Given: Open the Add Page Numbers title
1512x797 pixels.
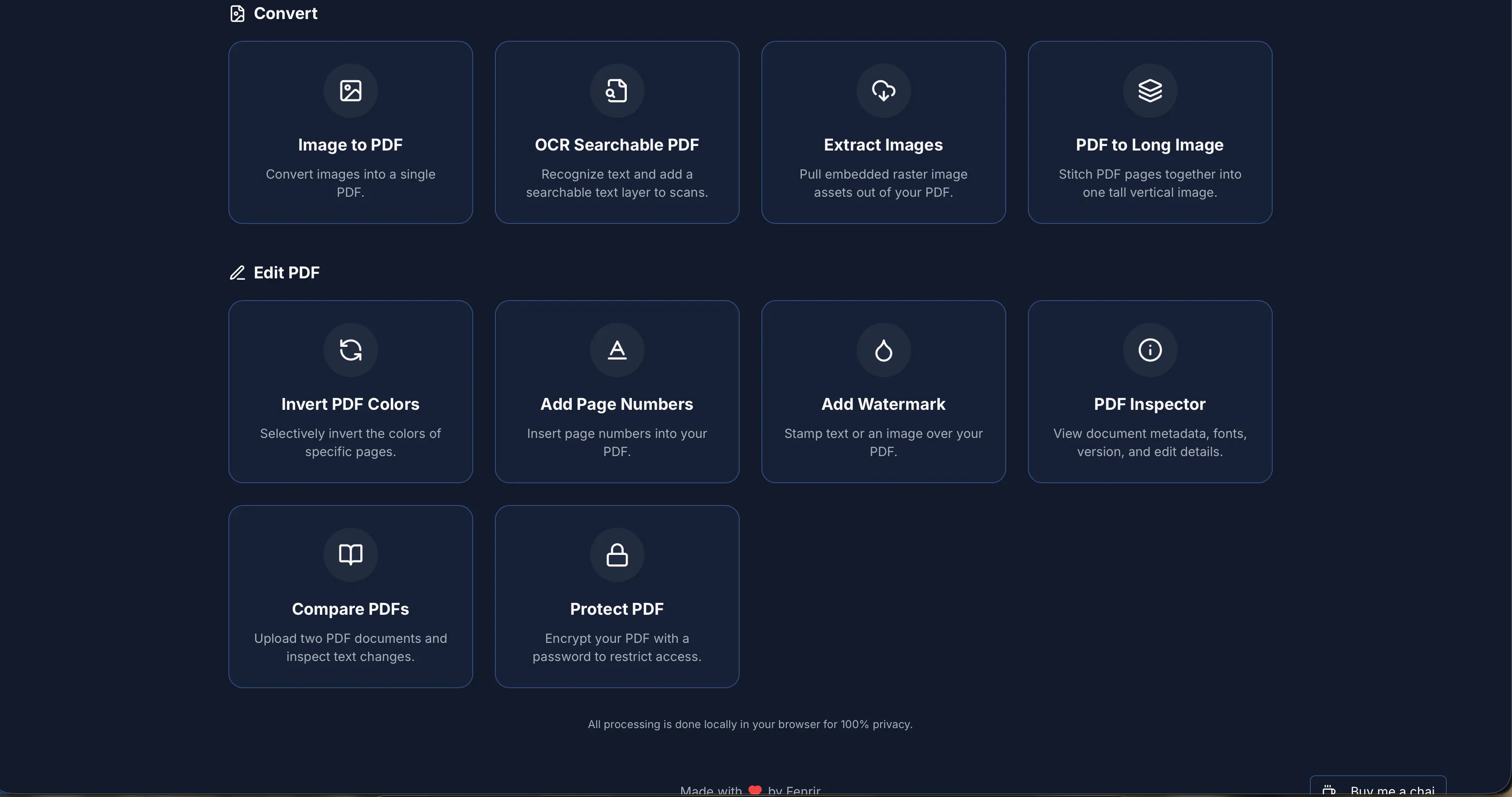Looking at the screenshot, I should pyautogui.click(x=617, y=404).
